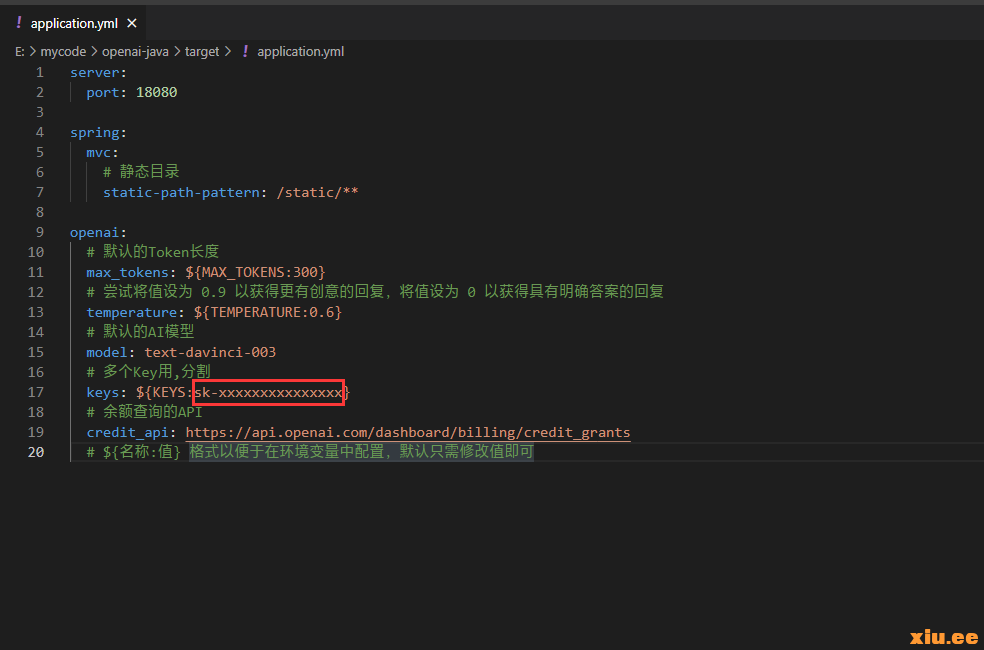This screenshot has width=984, height=650.
Task: Click the text-davinci-003 model value
Action: 210,352
